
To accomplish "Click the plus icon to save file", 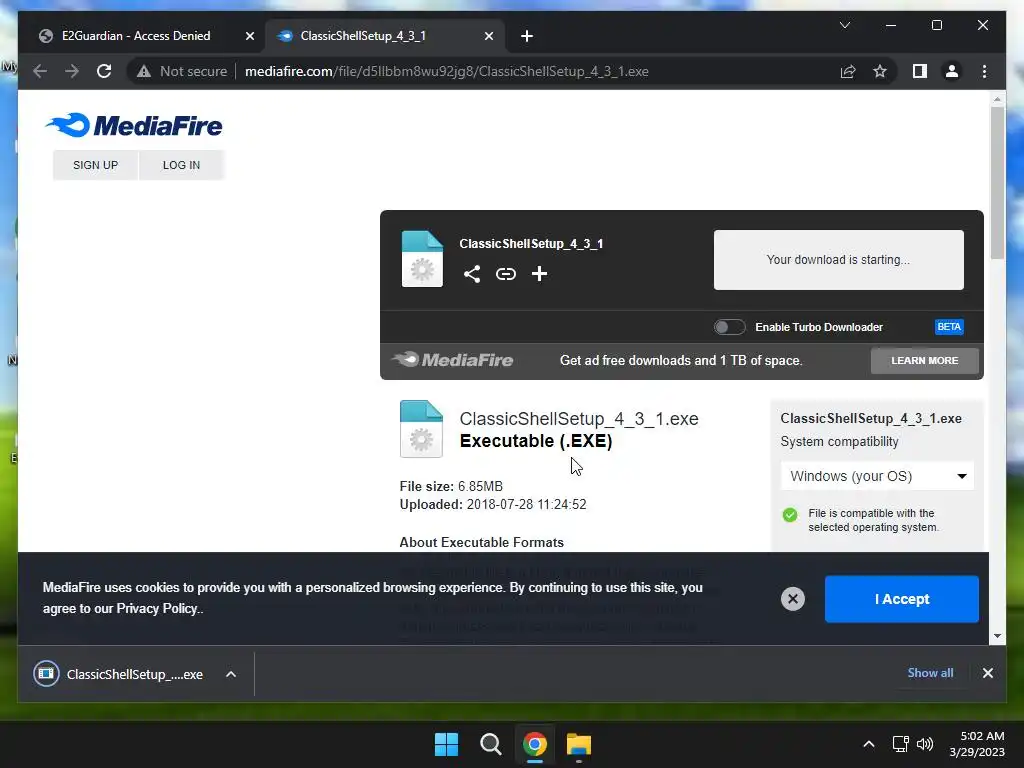I will point(539,274).
